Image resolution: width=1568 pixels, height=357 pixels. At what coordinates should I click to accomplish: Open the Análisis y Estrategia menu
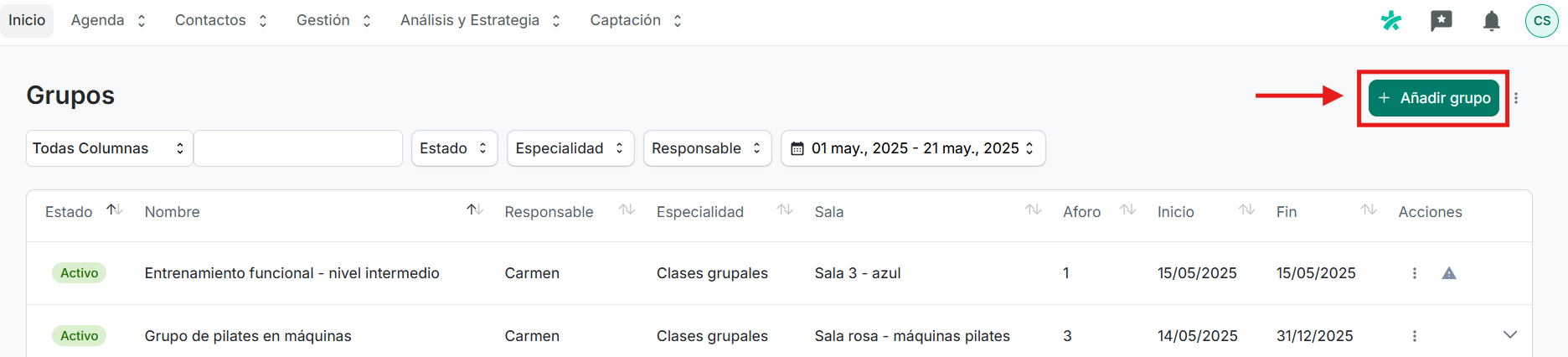click(x=480, y=20)
